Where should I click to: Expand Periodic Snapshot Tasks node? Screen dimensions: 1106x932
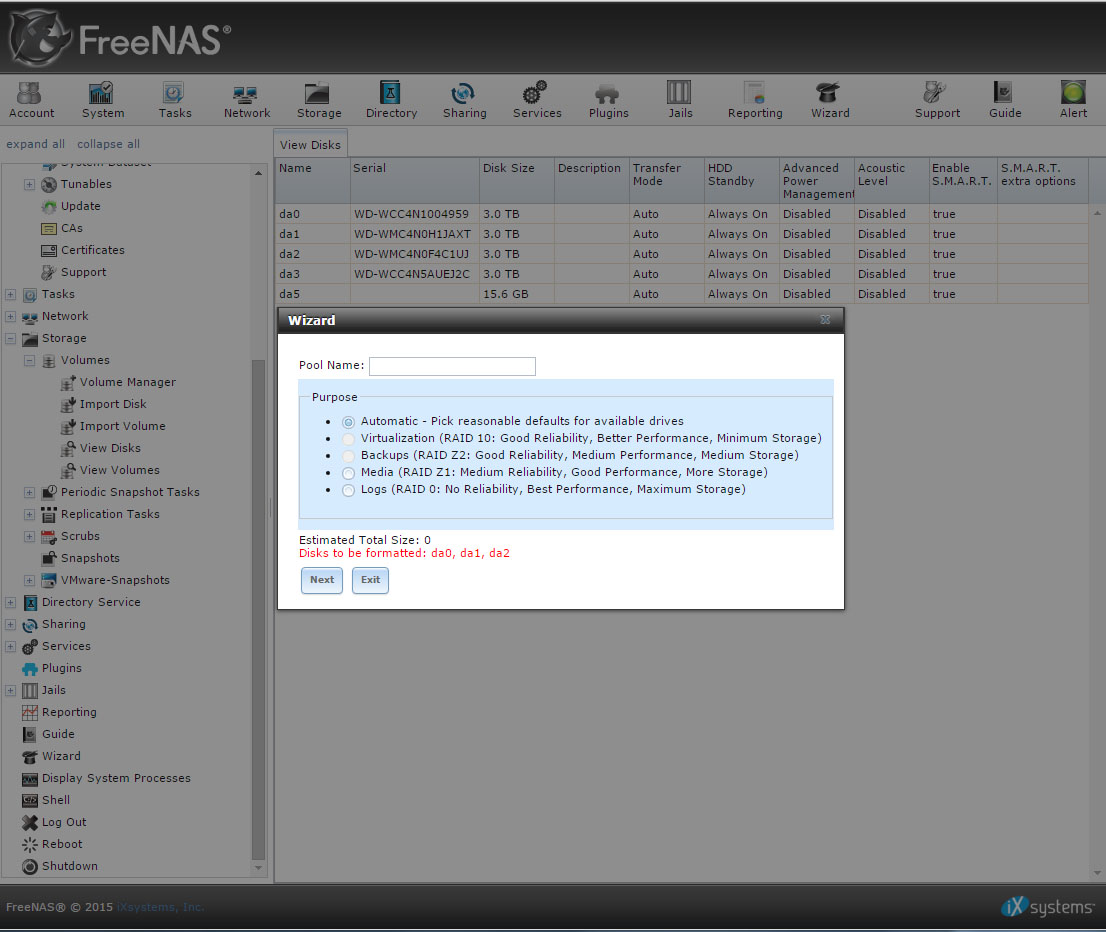[29, 492]
